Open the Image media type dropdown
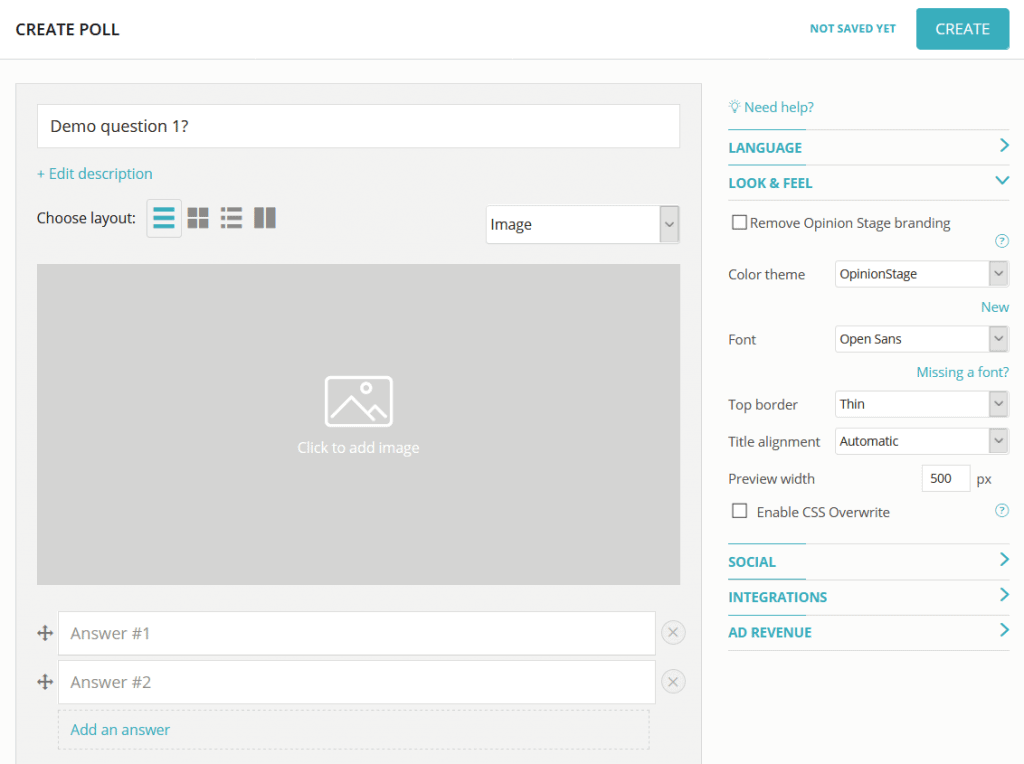The image size is (1024, 764). (582, 225)
